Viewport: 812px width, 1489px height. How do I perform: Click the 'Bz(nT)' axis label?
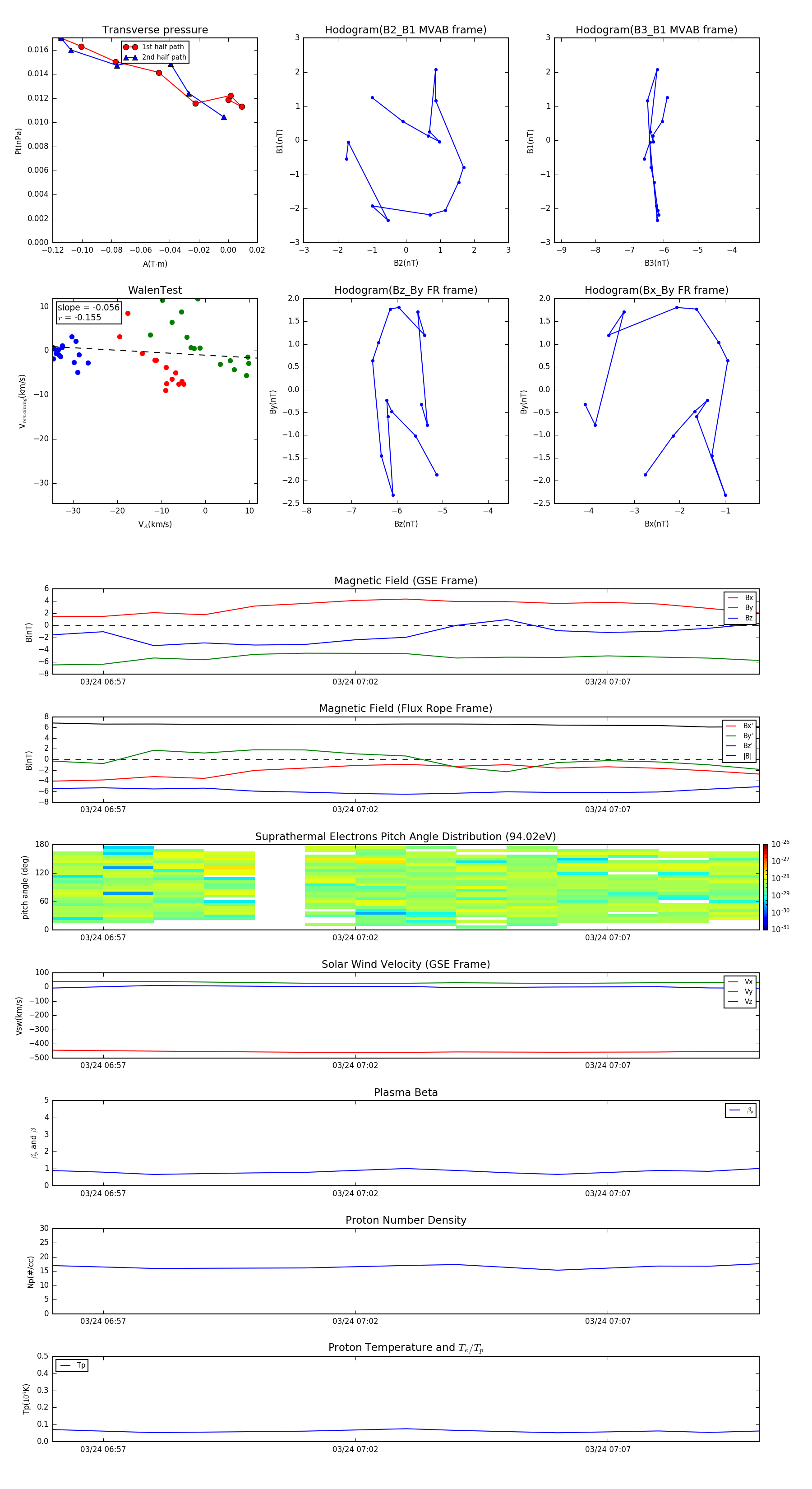click(x=406, y=524)
